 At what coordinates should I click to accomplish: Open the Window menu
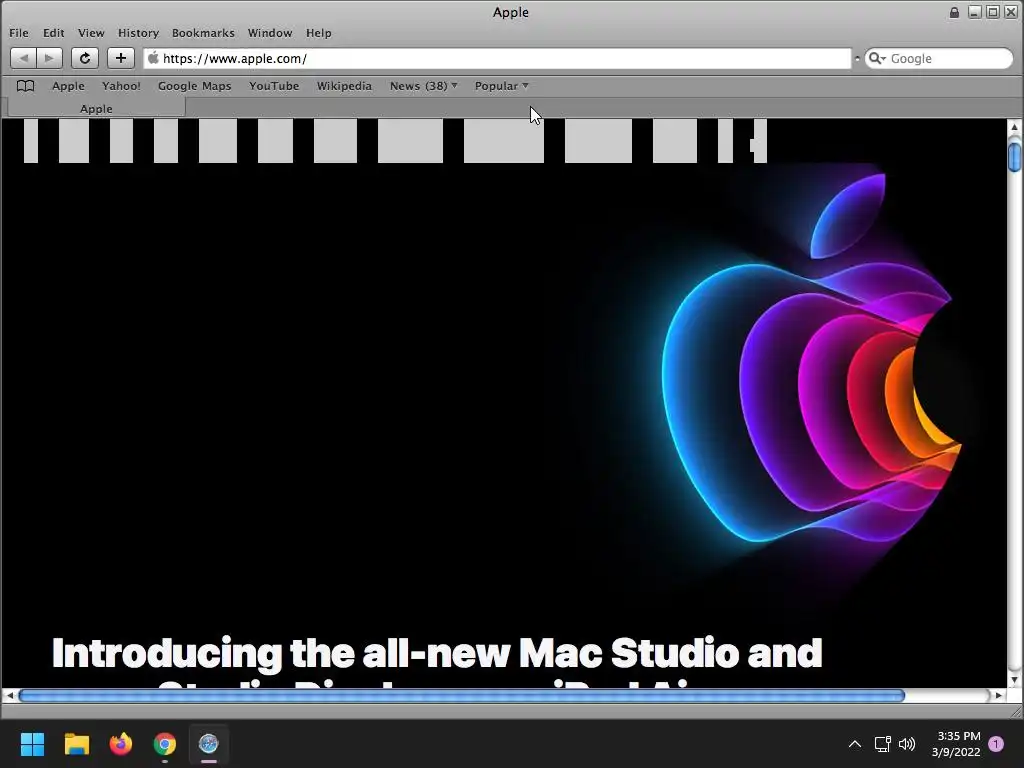[270, 33]
